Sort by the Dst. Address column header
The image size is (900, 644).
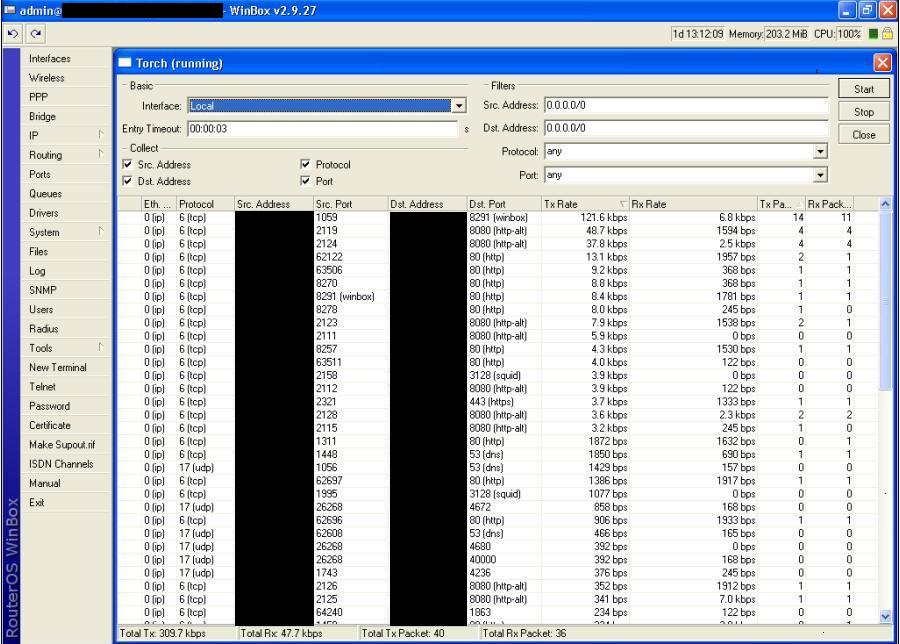pos(427,204)
